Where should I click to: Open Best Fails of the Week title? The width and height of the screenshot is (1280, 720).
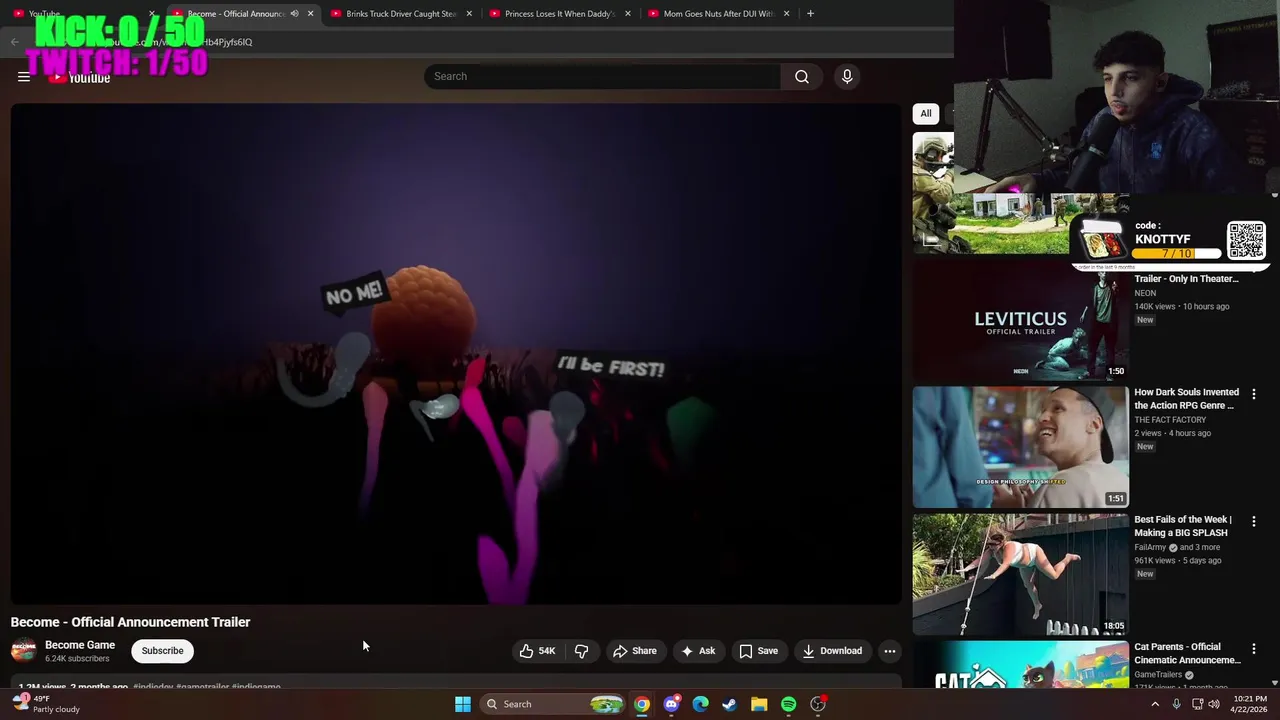pyautogui.click(x=1183, y=526)
